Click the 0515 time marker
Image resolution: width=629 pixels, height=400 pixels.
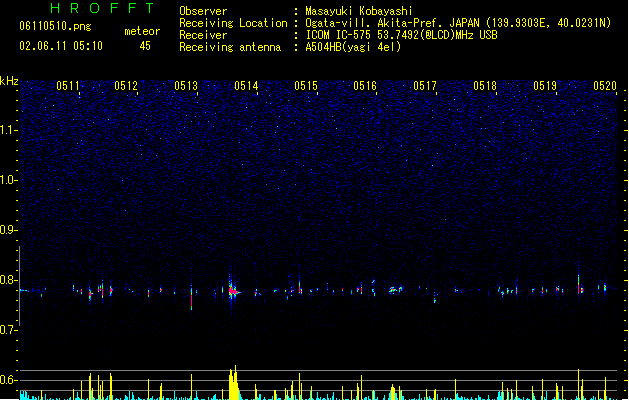(x=306, y=86)
